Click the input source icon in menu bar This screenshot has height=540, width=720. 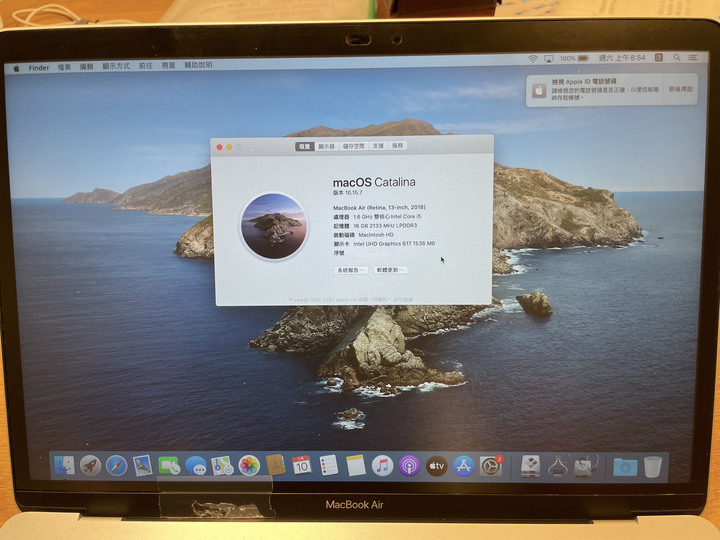point(658,57)
